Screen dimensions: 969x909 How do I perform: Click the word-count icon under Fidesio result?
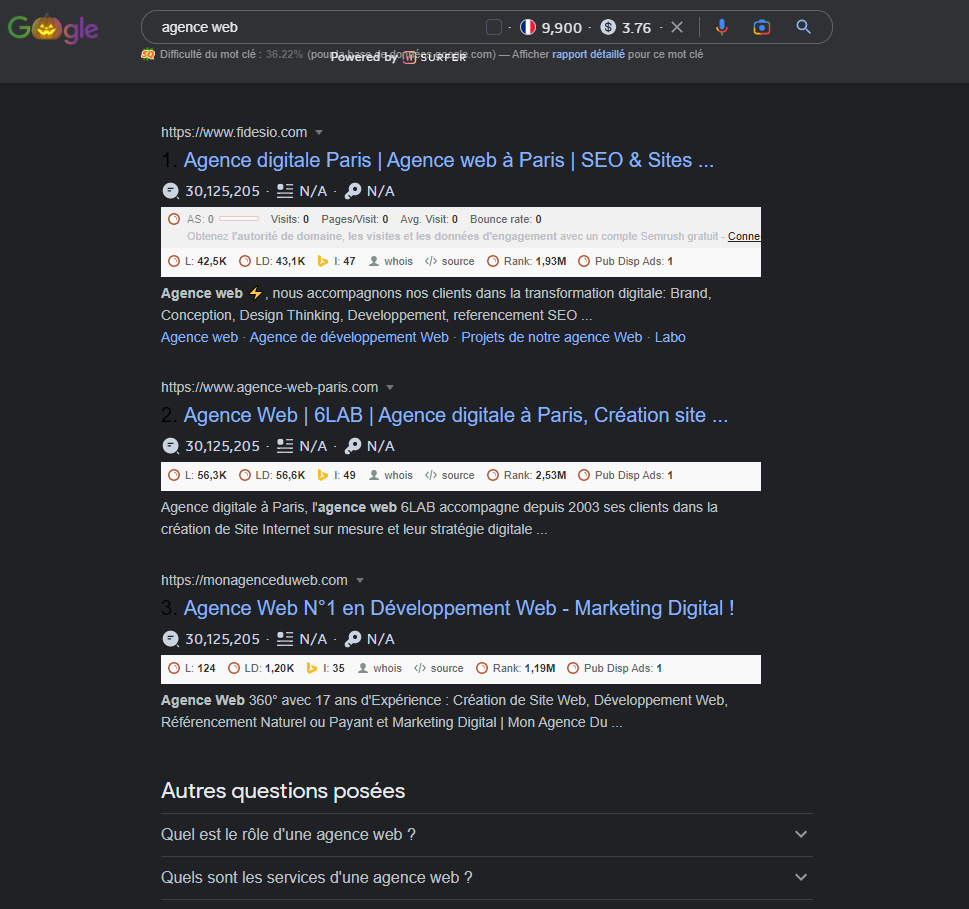pyautogui.click(x=285, y=191)
